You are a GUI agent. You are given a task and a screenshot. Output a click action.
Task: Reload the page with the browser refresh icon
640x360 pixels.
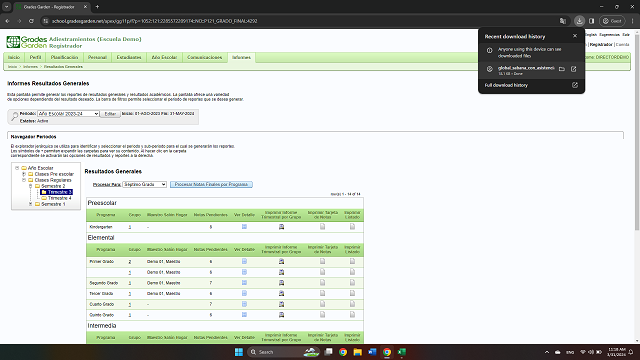click(x=31, y=21)
